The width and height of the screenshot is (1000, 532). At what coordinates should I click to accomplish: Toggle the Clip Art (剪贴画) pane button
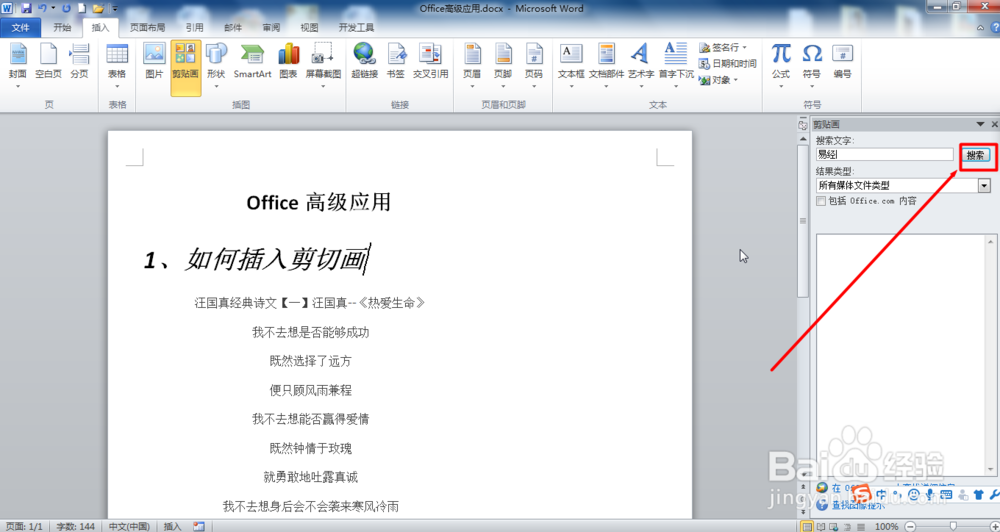click(186, 68)
